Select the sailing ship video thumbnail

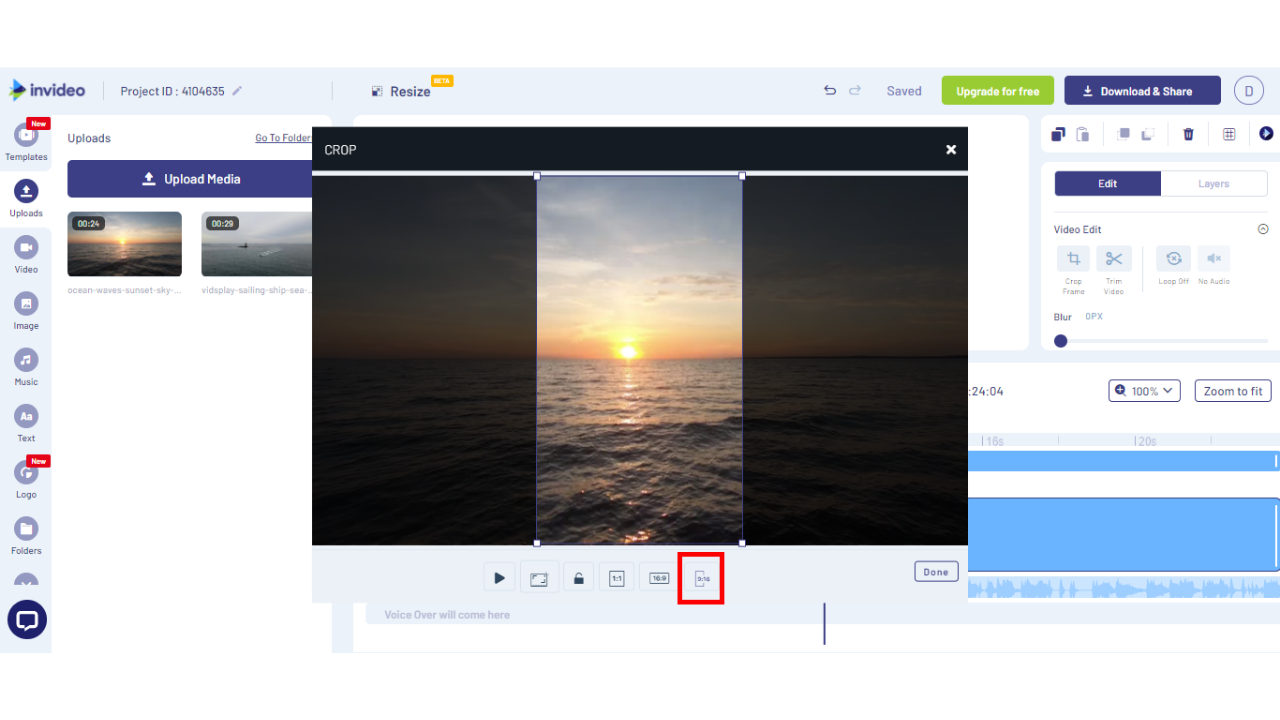[x=256, y=243]
